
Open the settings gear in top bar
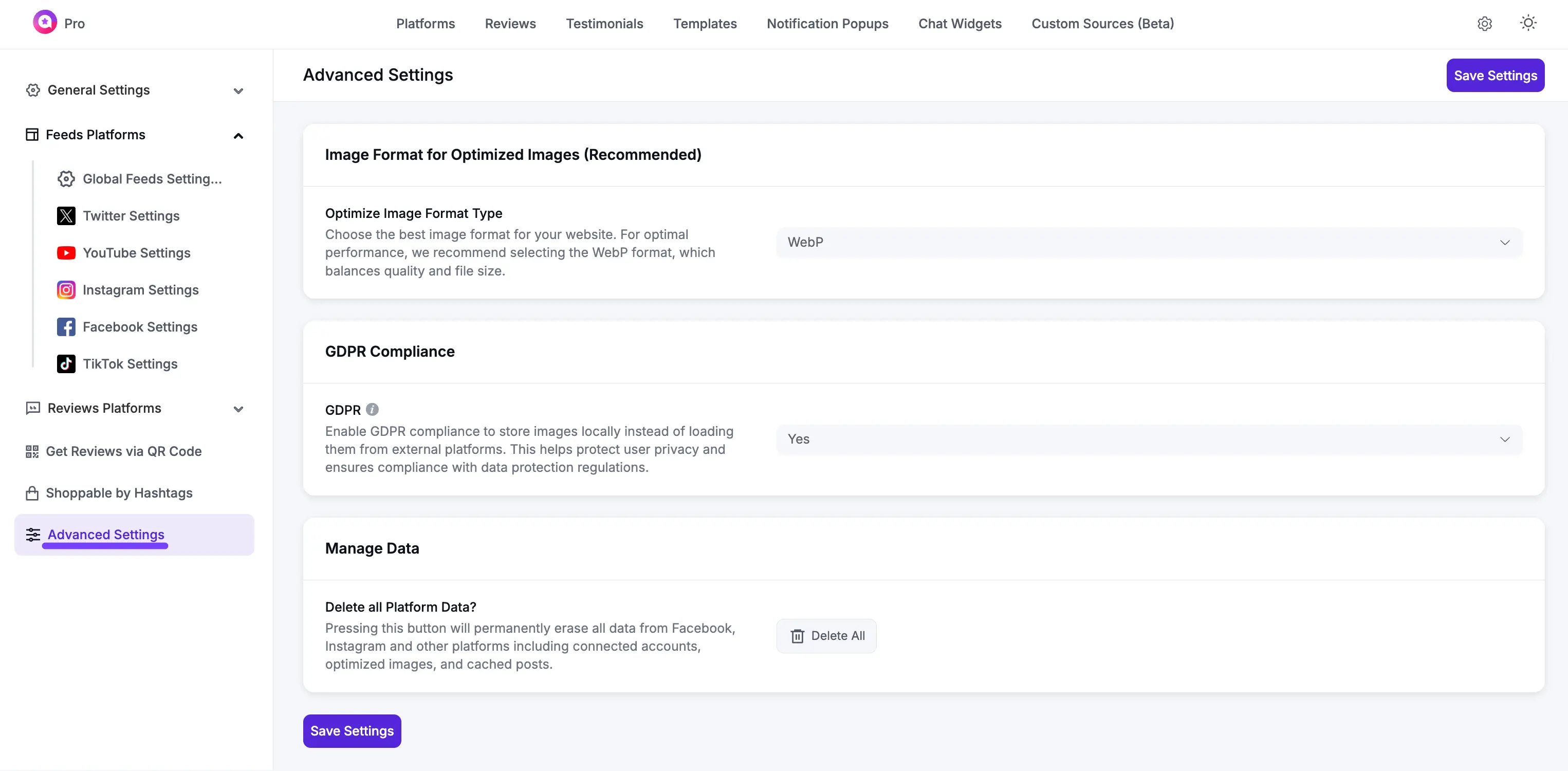(1485, 23)
